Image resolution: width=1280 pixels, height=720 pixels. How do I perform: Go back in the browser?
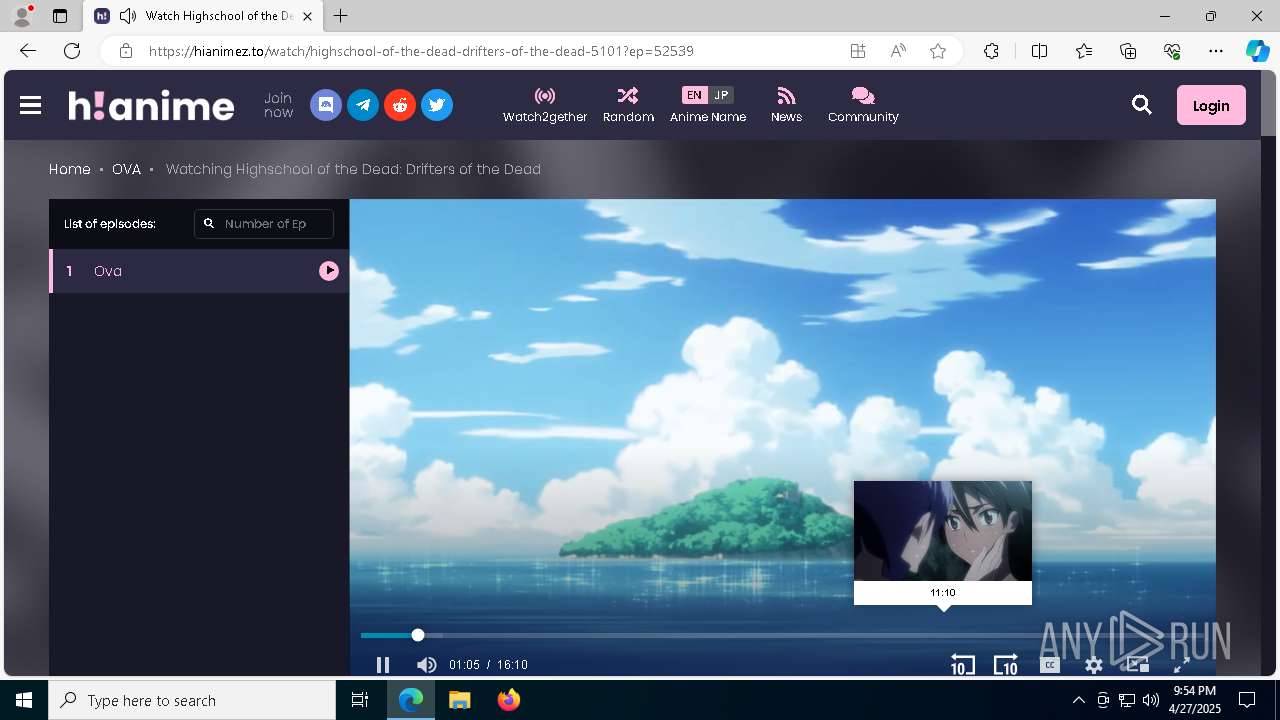point(28,51)
